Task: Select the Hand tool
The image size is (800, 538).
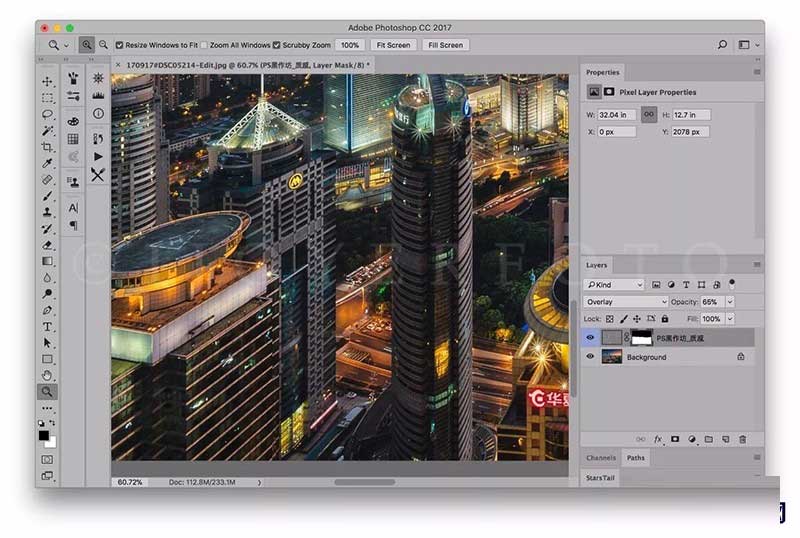Action: 47,375
